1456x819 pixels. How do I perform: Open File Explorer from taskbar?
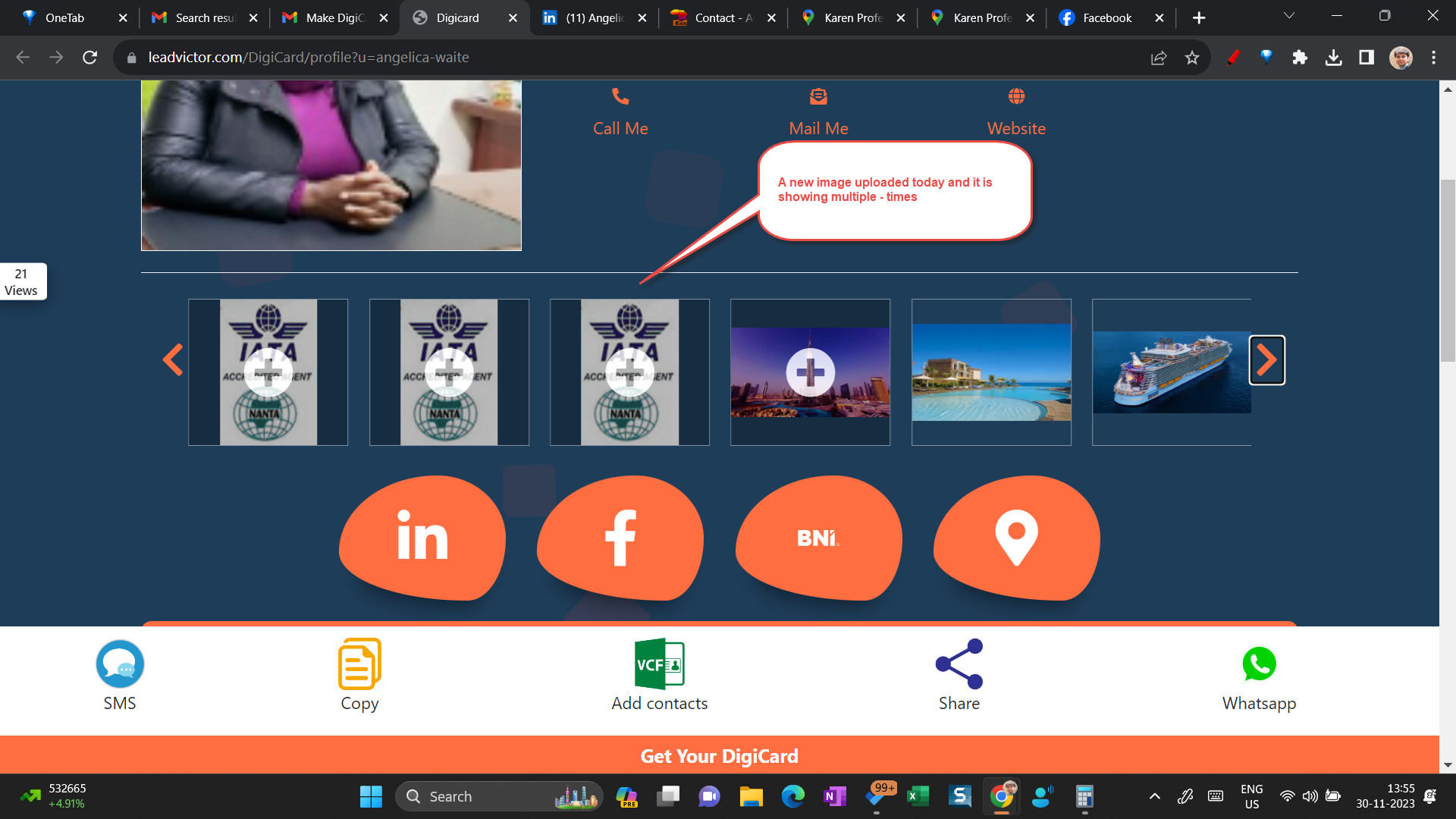click(x=751, y=796)
